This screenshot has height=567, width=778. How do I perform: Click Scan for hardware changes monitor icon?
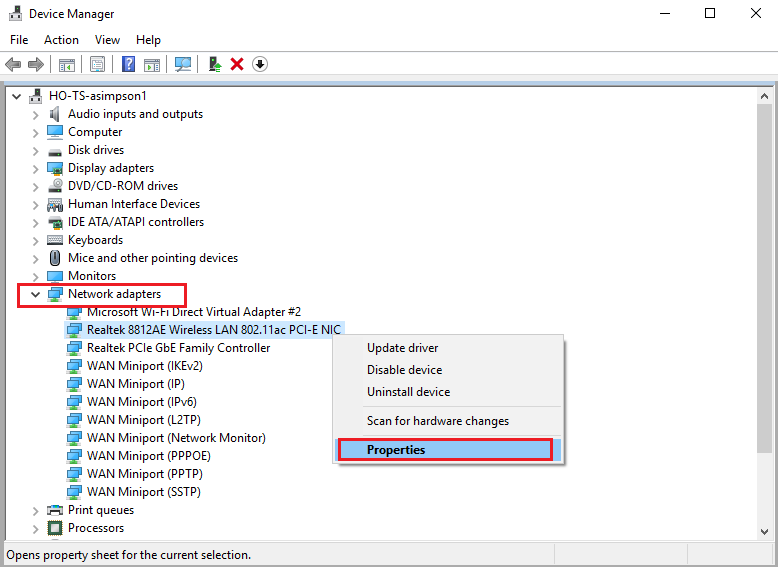click(x=183, y=64)
